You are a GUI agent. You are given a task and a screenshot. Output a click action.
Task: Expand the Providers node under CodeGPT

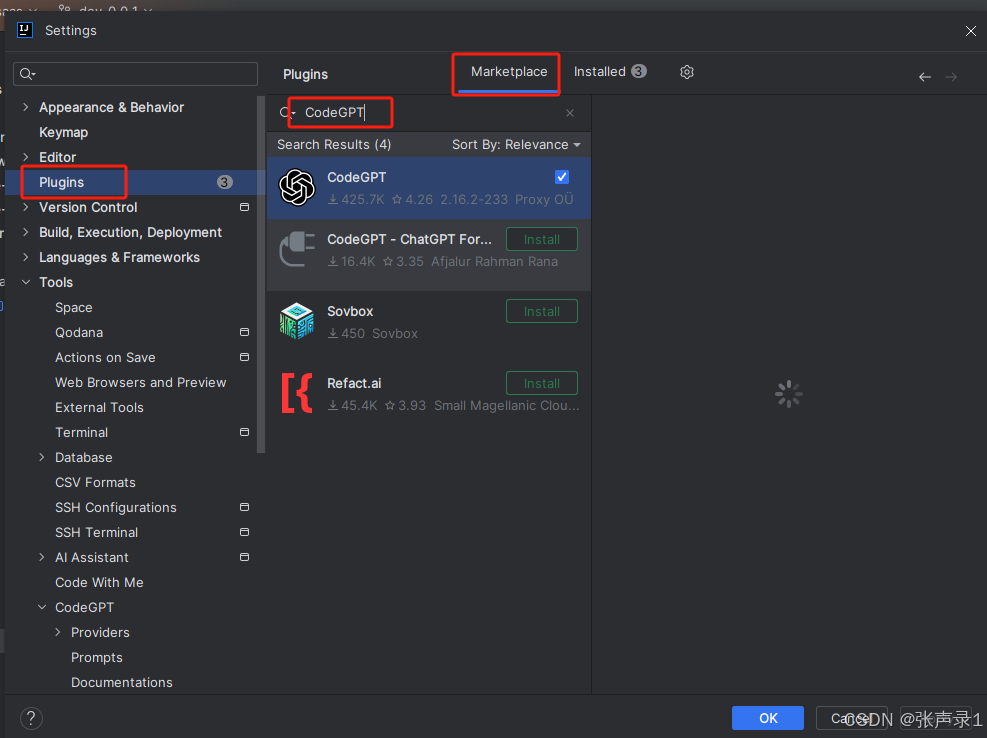(x=58, y=632)
